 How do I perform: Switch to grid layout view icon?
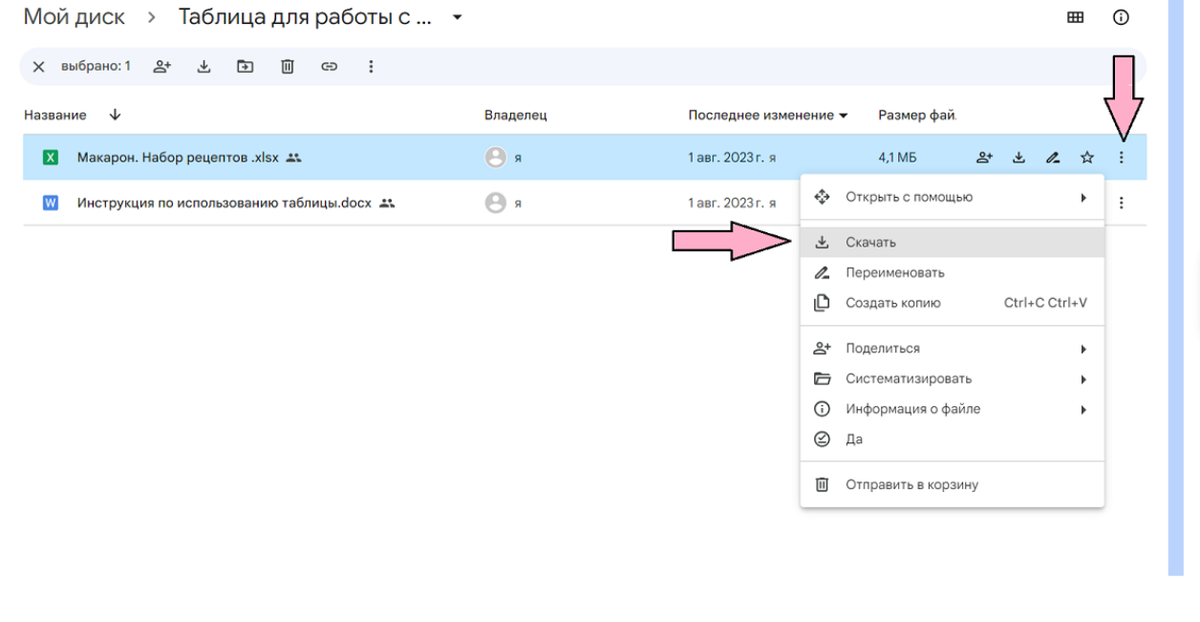(1076, 17)
